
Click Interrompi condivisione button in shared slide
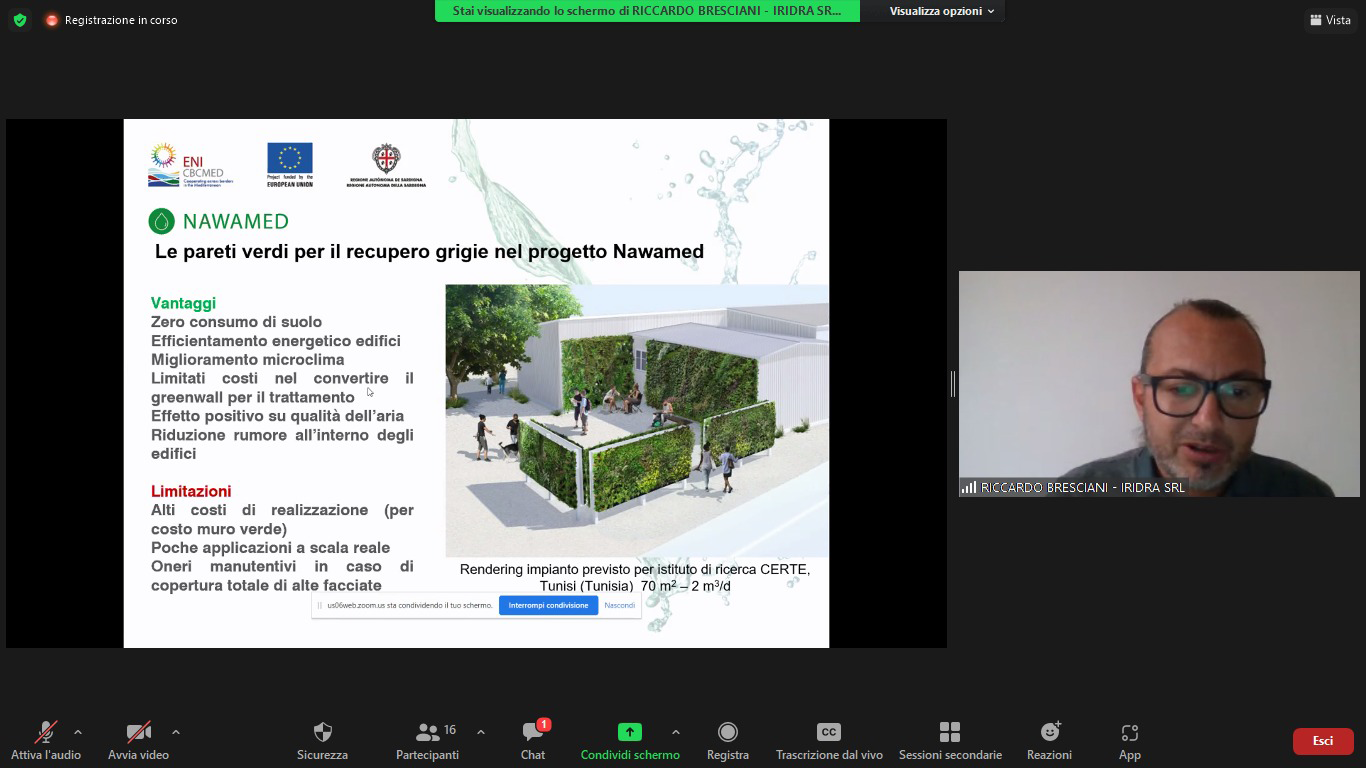[548, 605]
